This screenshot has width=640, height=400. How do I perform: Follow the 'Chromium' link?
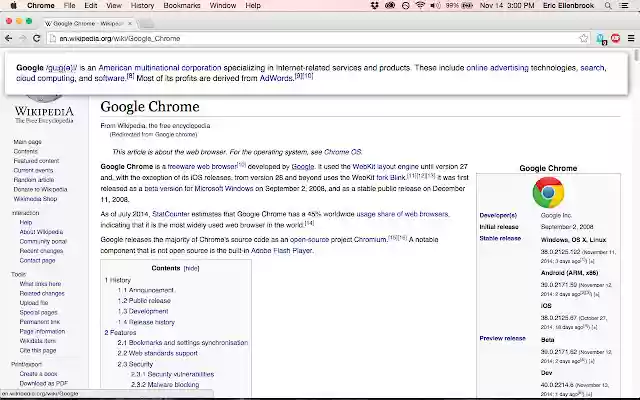pyautogui.click(x=370, y=239)
